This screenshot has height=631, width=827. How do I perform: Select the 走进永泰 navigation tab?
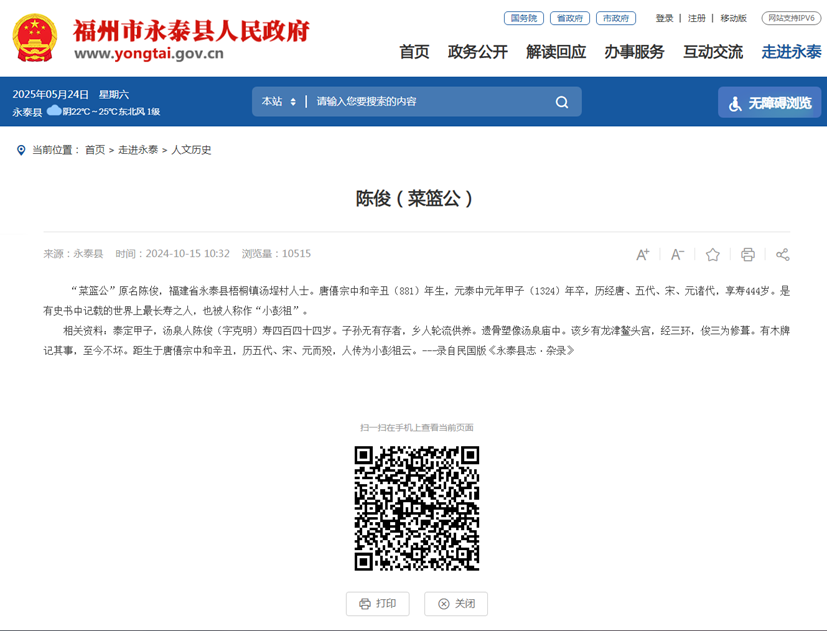[x=791, y=52]
